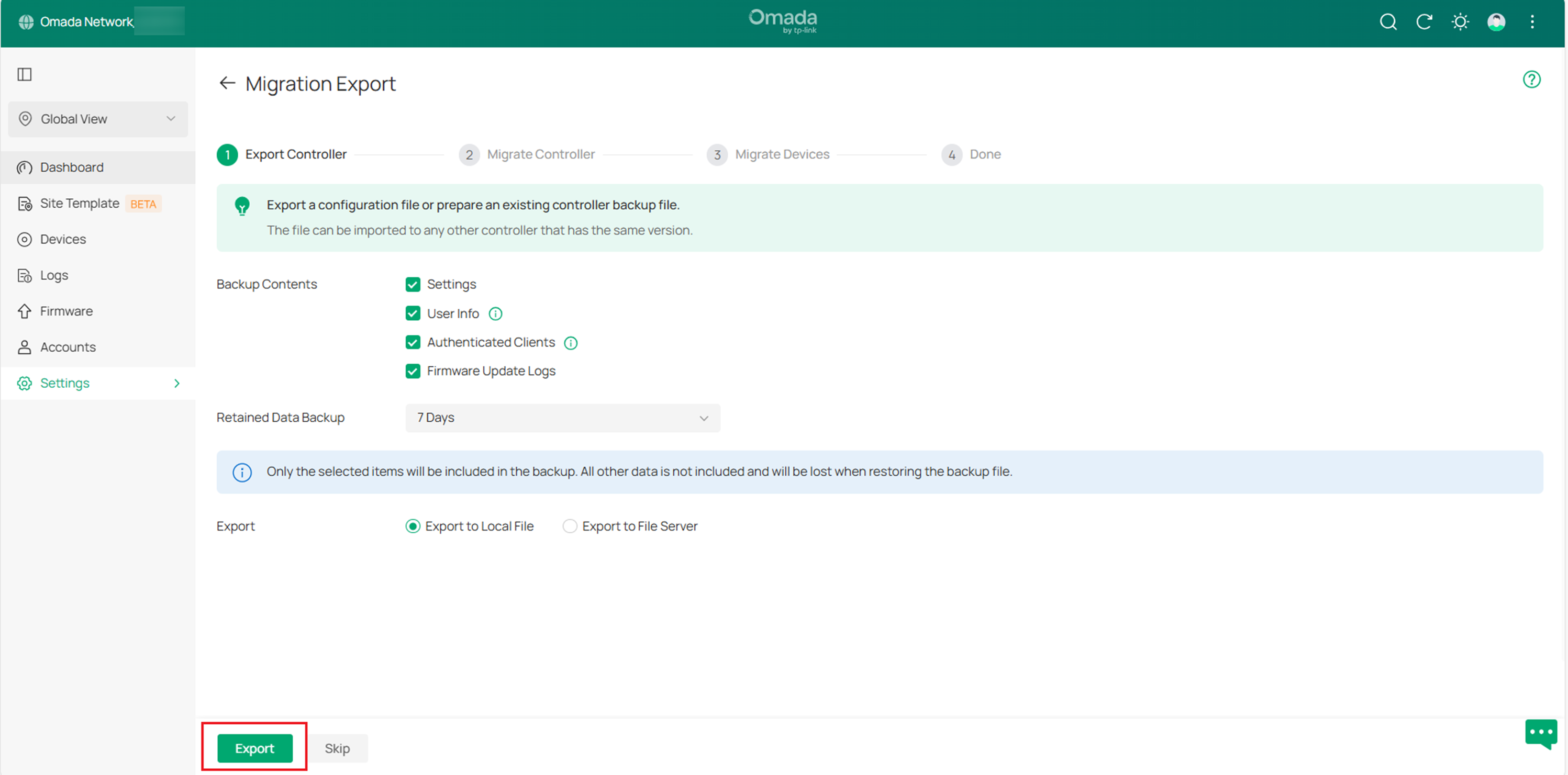Open the help question-mark icon
This screenshot has width=1568, height=775.
coord(1532,79)
